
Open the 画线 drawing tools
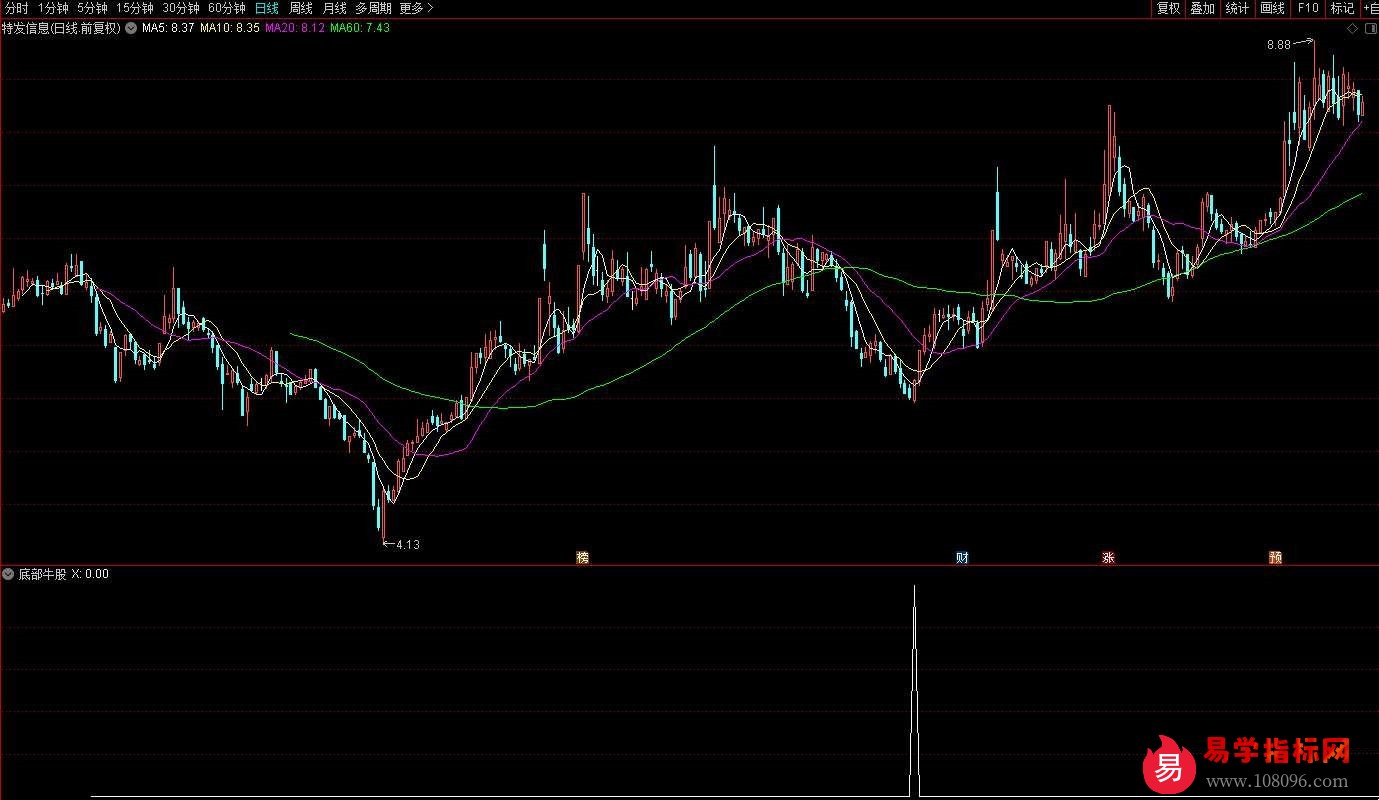pos(1272,8)
